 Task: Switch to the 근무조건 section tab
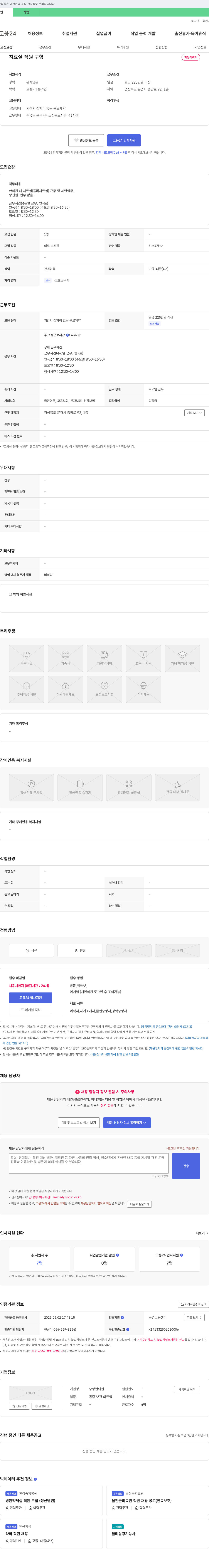click(45, 47)
